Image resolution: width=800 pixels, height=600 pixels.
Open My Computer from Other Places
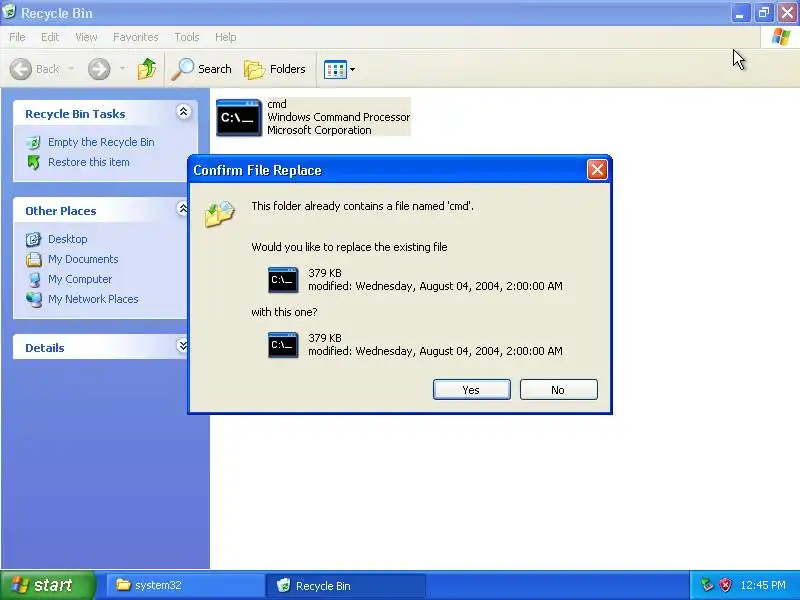[x=80, y=279]
